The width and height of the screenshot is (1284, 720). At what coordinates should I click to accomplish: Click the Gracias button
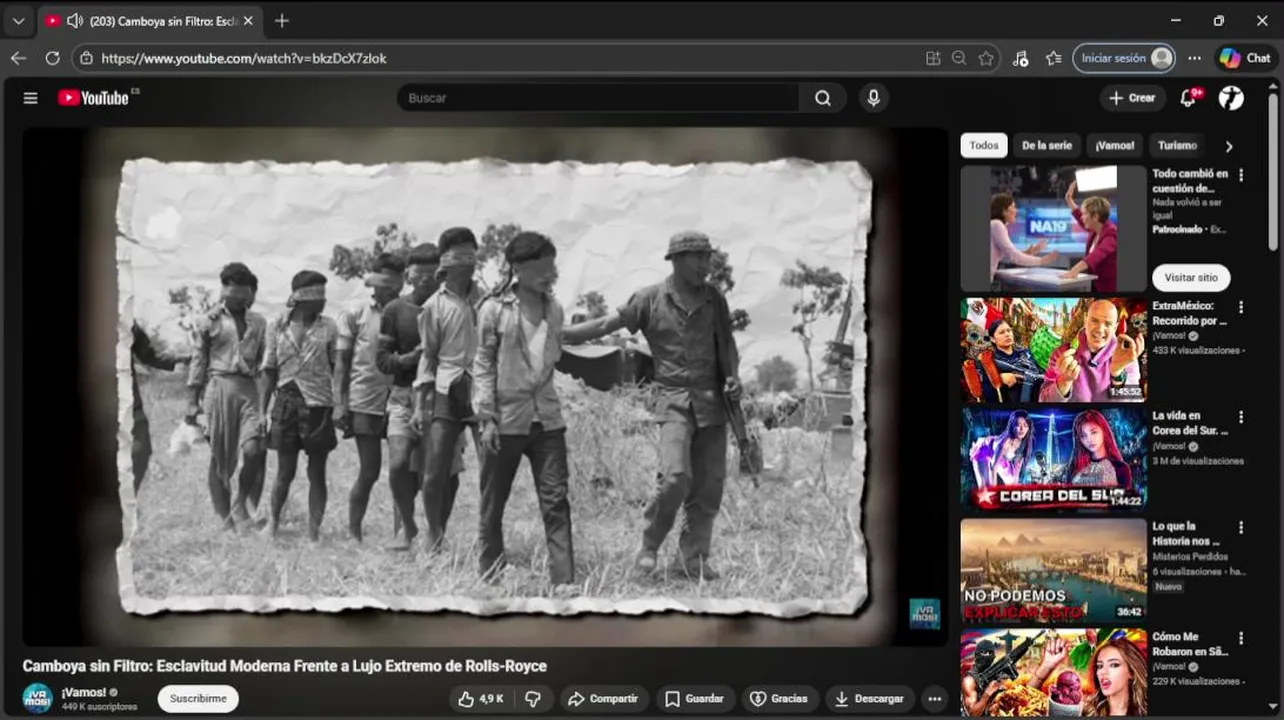[x=779, y=699]
